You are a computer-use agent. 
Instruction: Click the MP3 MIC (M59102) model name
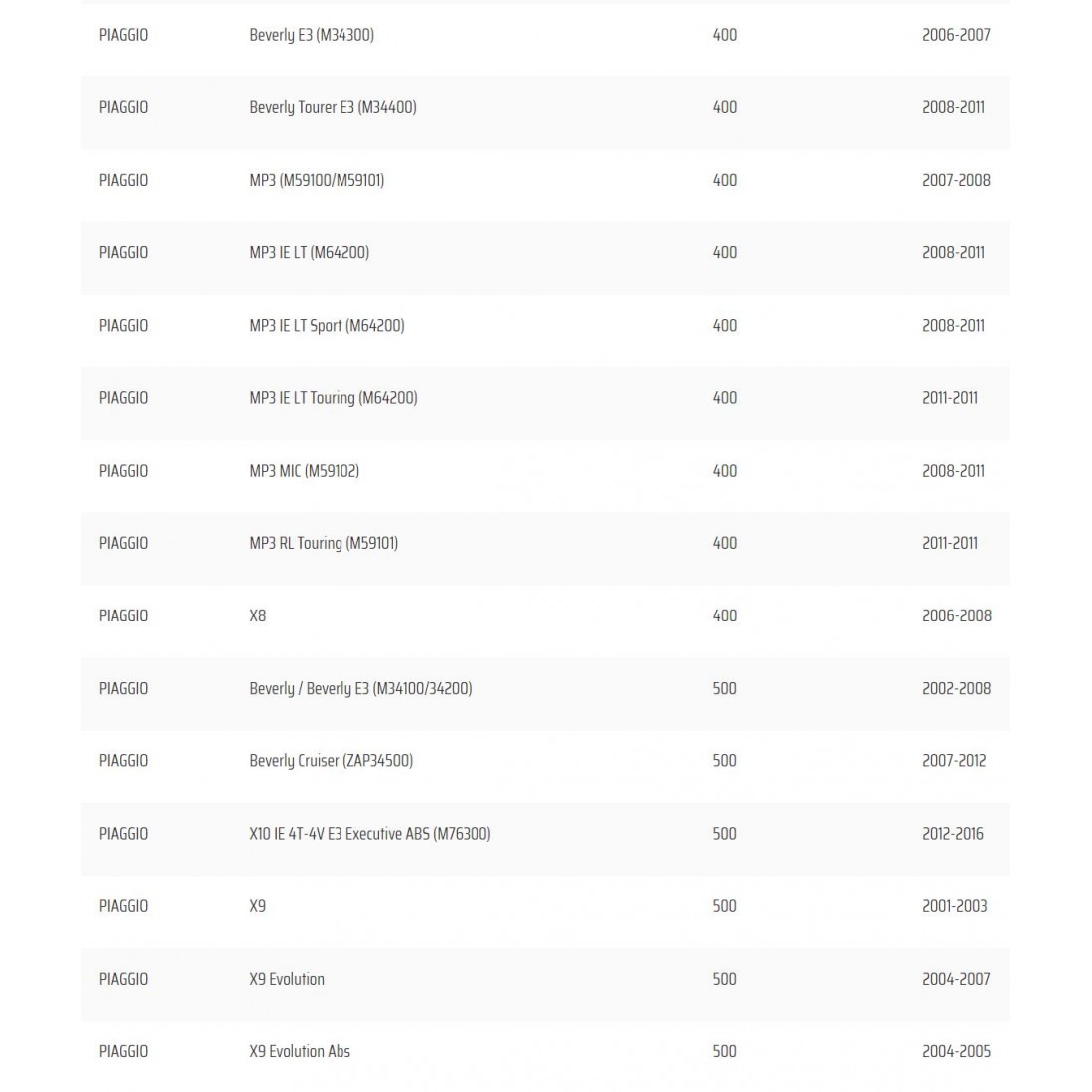point(304,471)
